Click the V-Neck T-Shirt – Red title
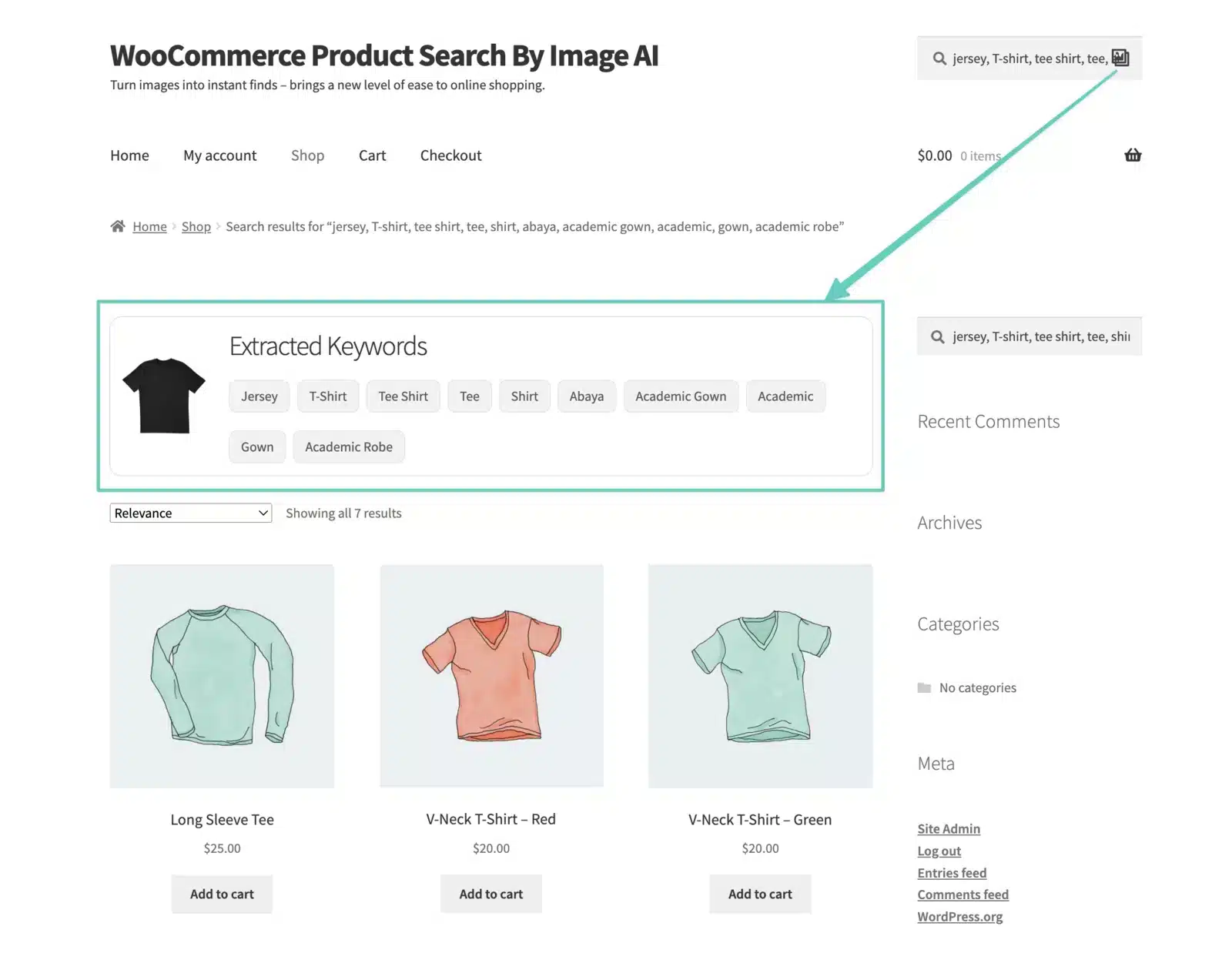This screenshot has height=953, width=1232. point(491,820)
